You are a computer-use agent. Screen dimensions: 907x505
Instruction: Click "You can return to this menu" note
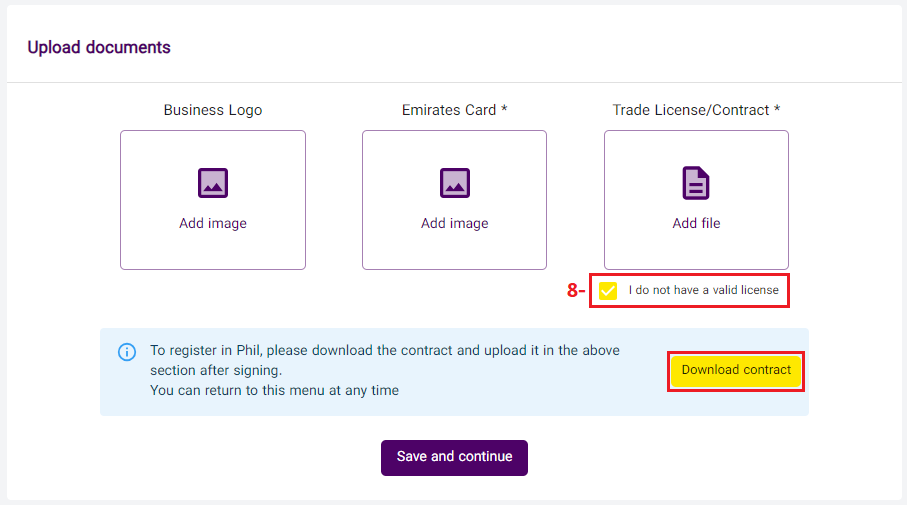coord(274,390)
